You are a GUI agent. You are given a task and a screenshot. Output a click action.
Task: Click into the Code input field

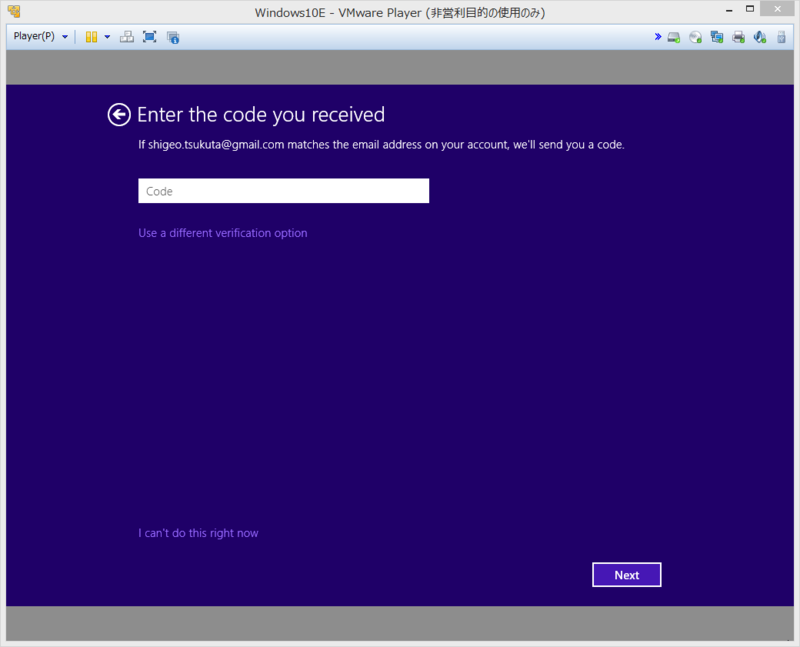coord(284,191)
